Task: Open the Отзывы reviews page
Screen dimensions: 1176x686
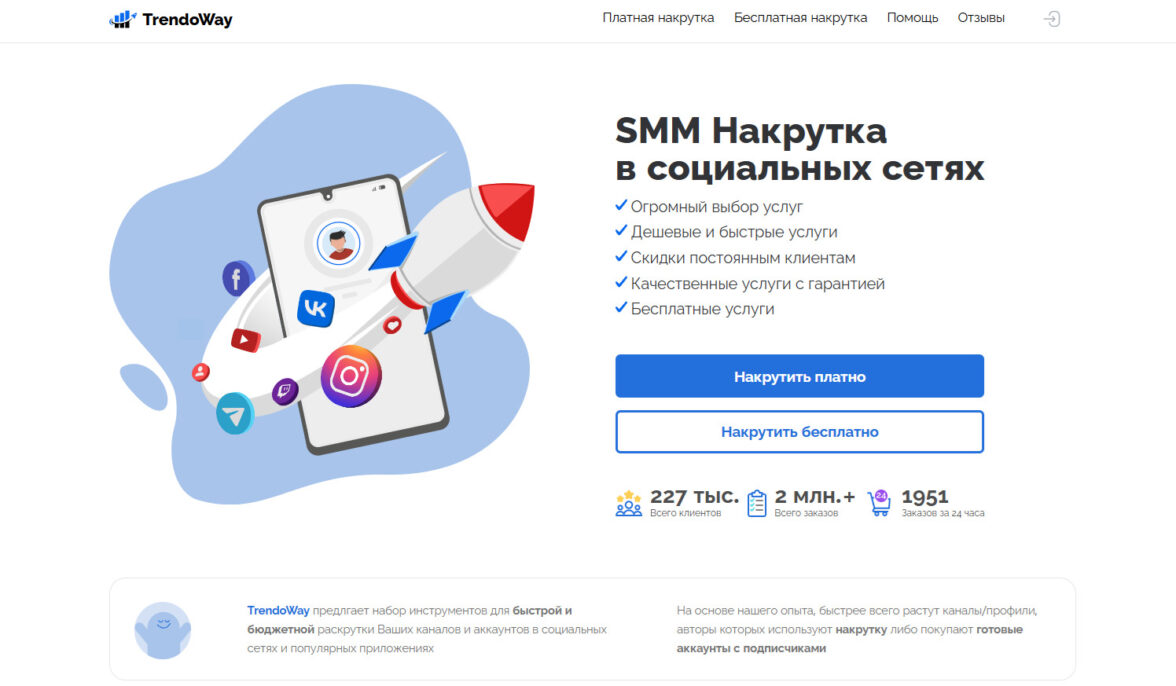Action: [x=981, y=18]
